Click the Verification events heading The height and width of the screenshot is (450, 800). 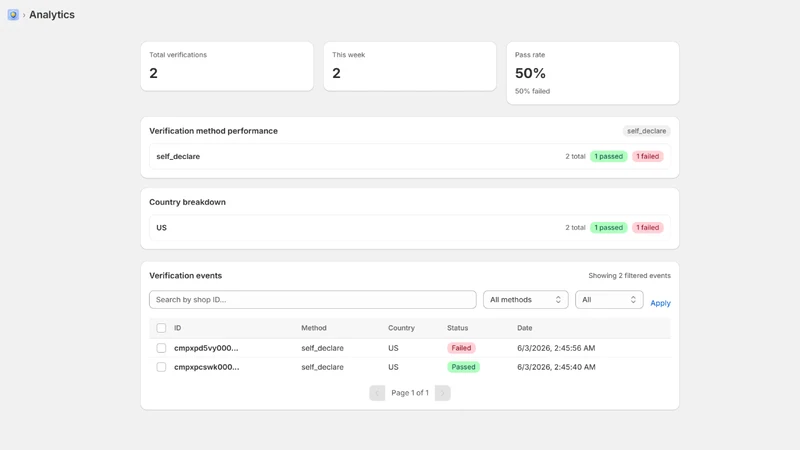coord(186,276)
